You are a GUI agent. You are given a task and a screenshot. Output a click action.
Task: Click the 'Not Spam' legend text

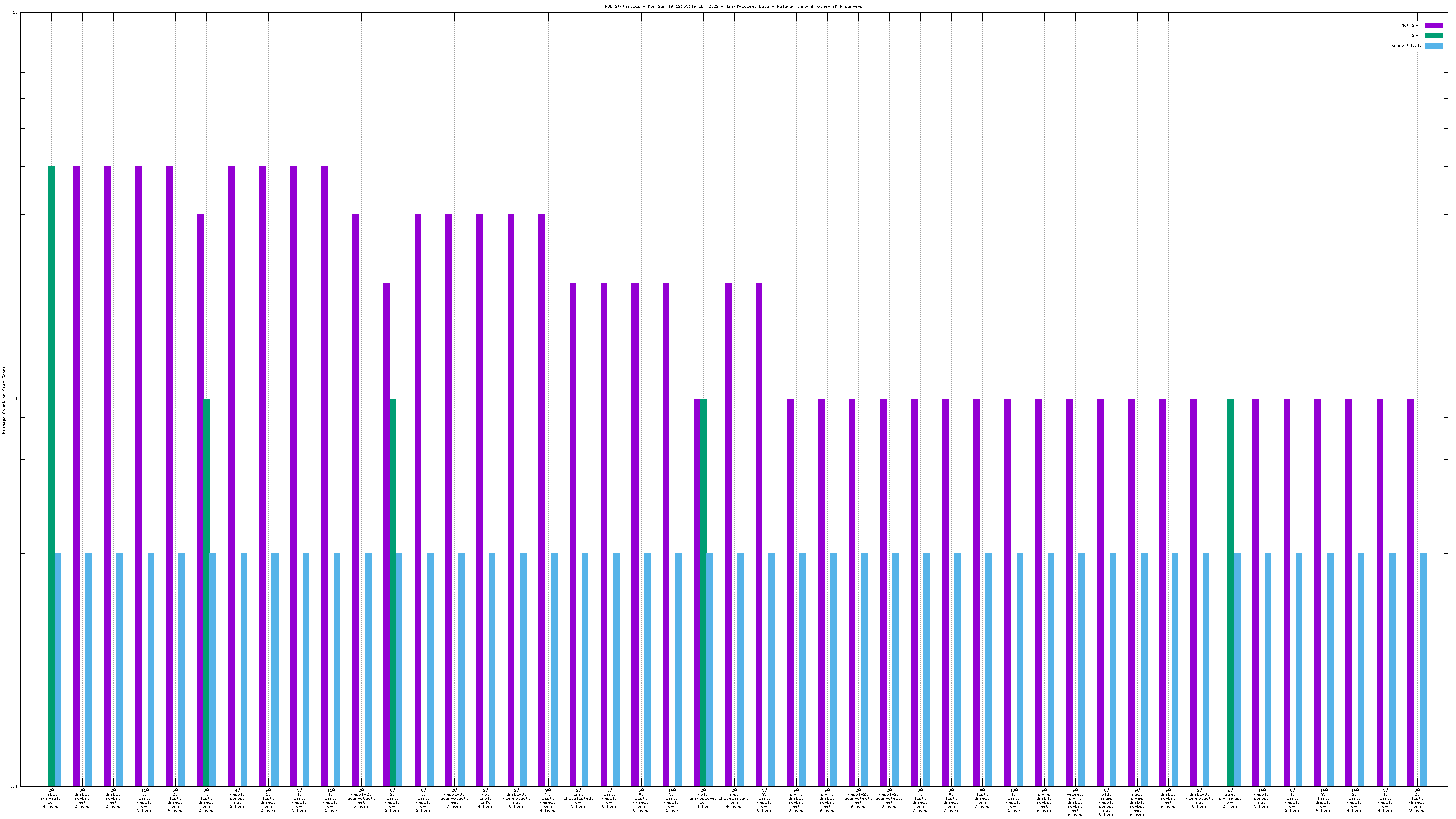click(1412, 25)
